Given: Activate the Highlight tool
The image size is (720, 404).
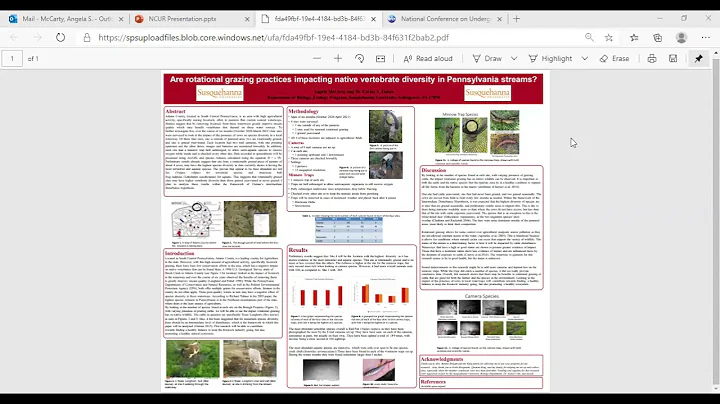Looking at the screenshot, I should (x=551, y=59).
